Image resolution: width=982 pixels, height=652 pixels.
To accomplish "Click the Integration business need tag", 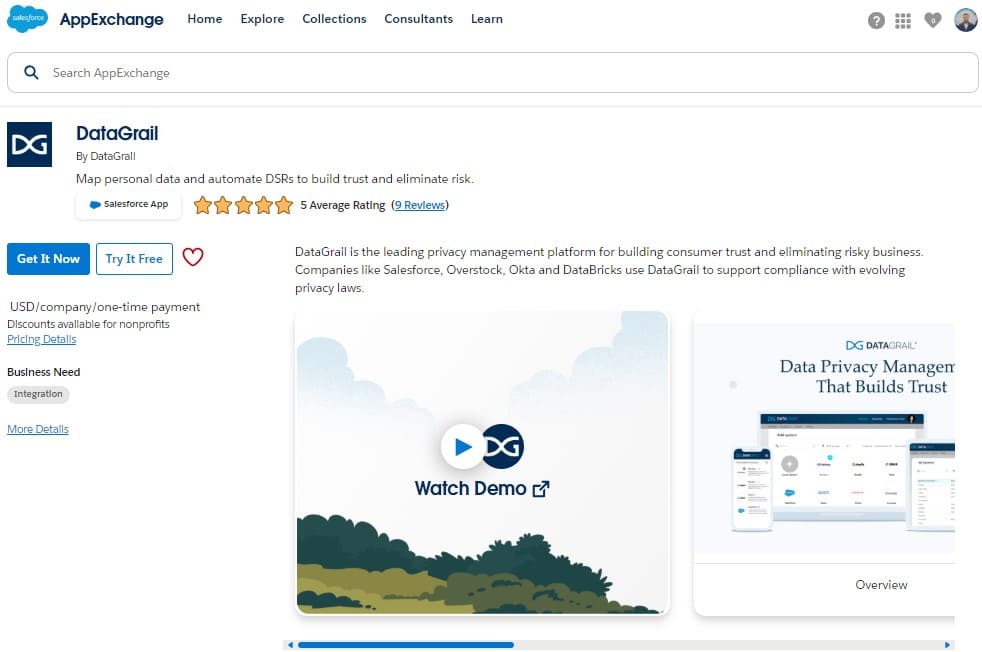I will coord(38,394).
